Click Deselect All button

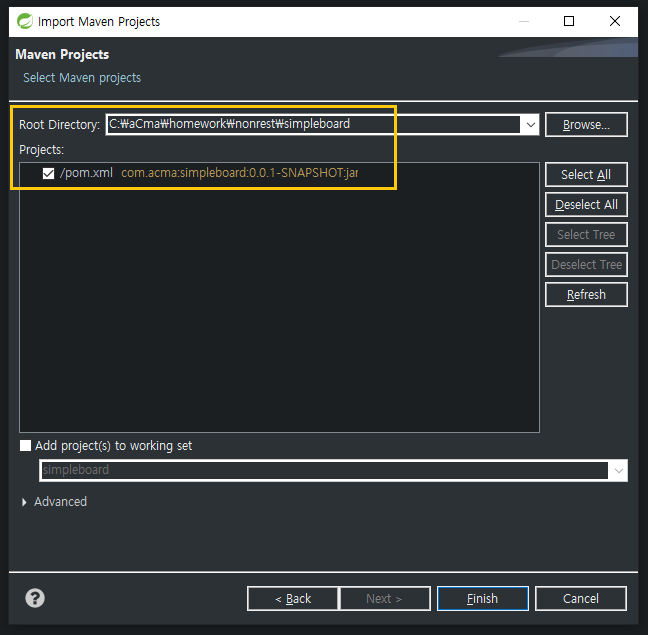tap(586, 205)
